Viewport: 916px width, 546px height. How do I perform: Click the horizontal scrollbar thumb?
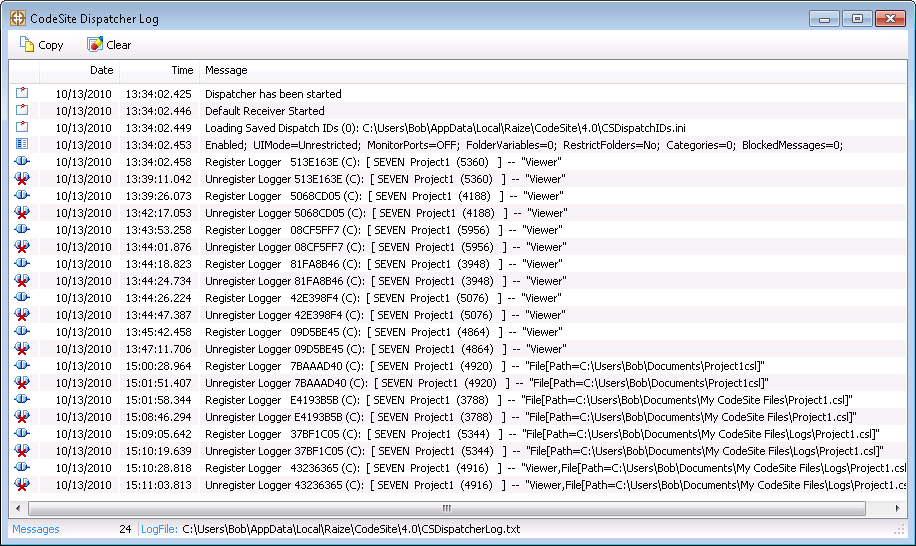tap(447, 508)
